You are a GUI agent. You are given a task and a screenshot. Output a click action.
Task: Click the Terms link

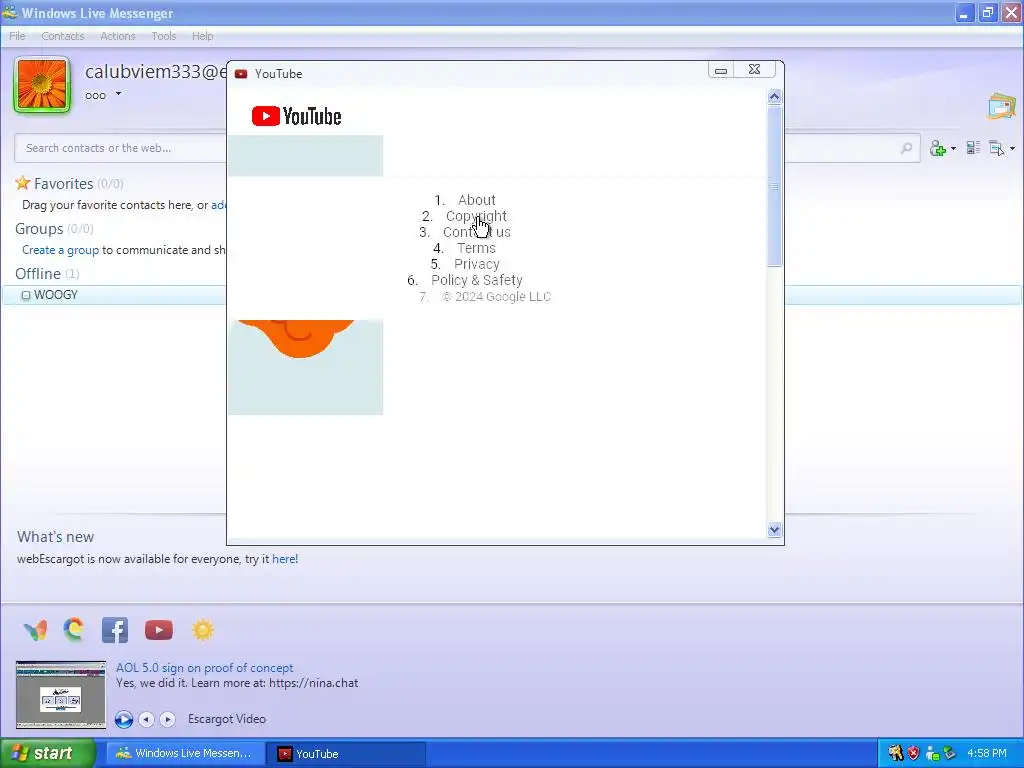coord(476,248)
